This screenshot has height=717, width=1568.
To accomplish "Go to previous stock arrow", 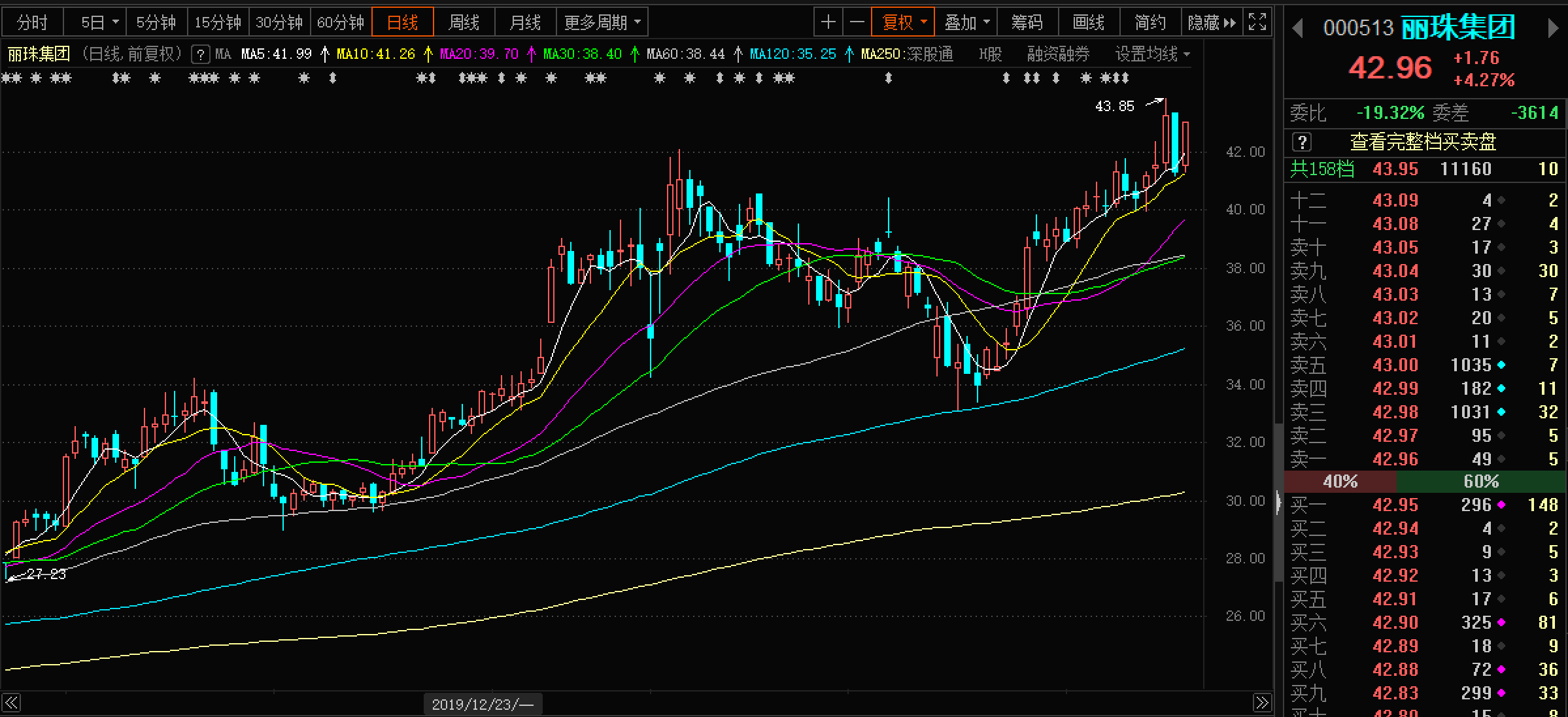I will [x=1298, y=29].
